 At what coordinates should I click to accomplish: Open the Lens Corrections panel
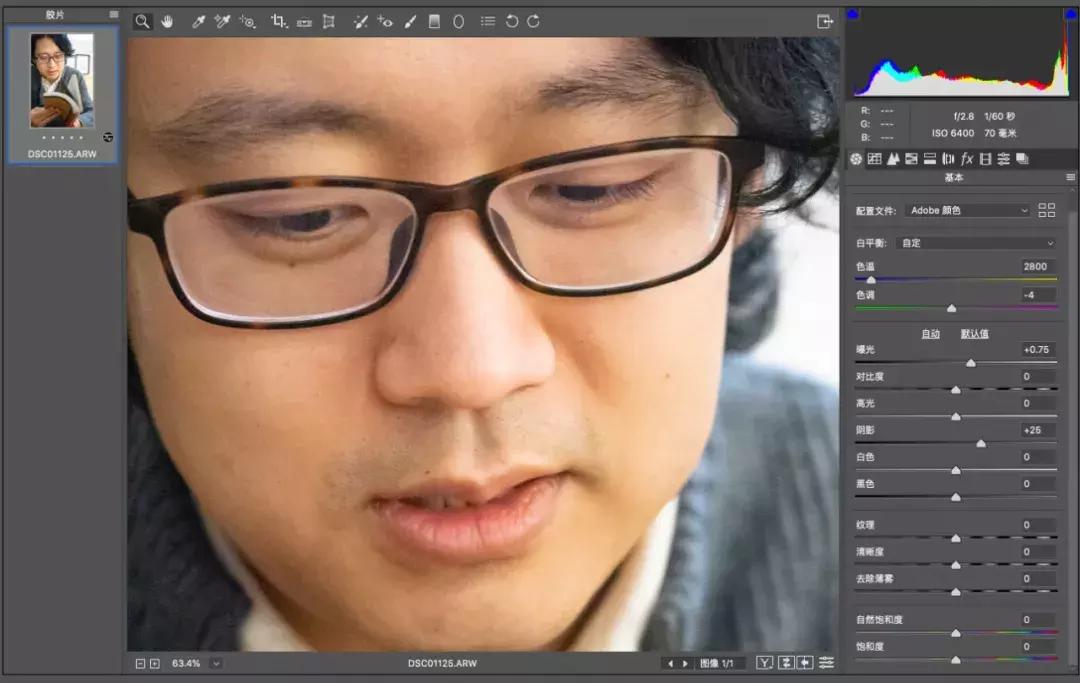click(x=947, y=159)
